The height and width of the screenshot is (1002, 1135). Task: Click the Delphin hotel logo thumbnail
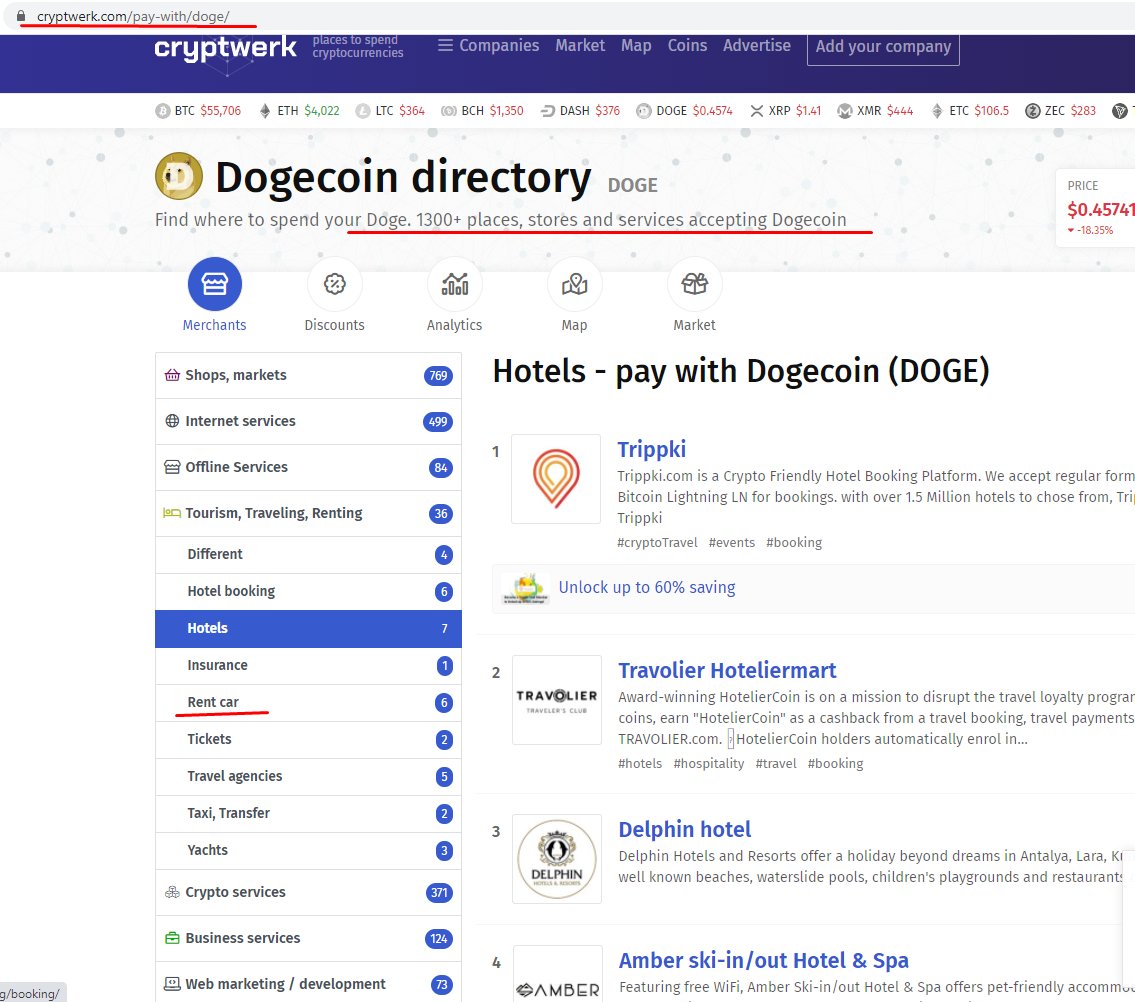(557, 859)
